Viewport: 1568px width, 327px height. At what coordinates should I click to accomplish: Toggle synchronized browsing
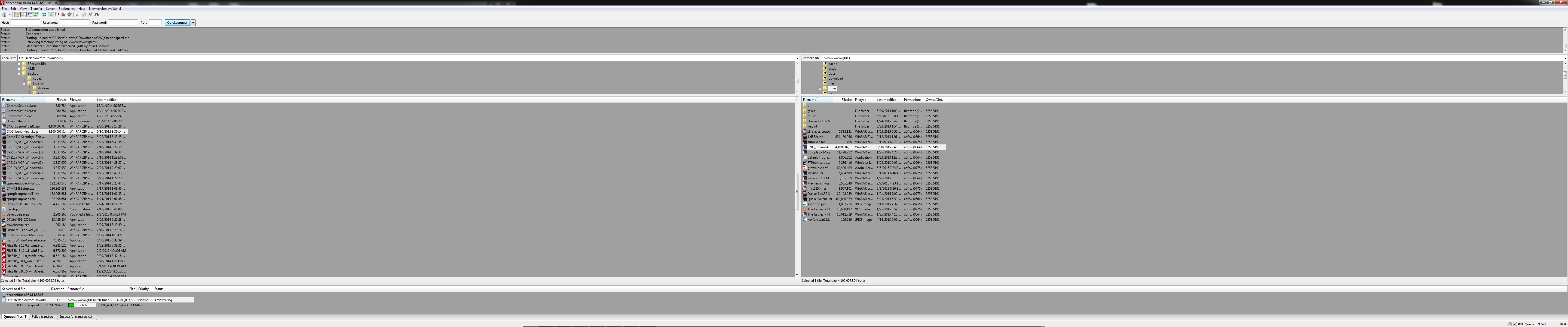pos(90,15)
